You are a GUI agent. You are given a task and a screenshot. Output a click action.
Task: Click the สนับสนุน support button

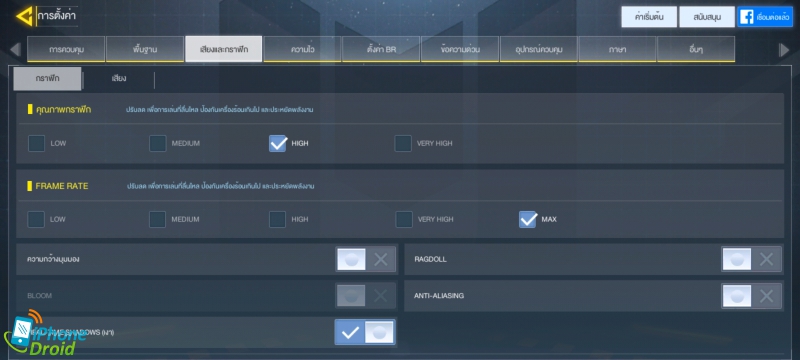[x=707, y=17]
